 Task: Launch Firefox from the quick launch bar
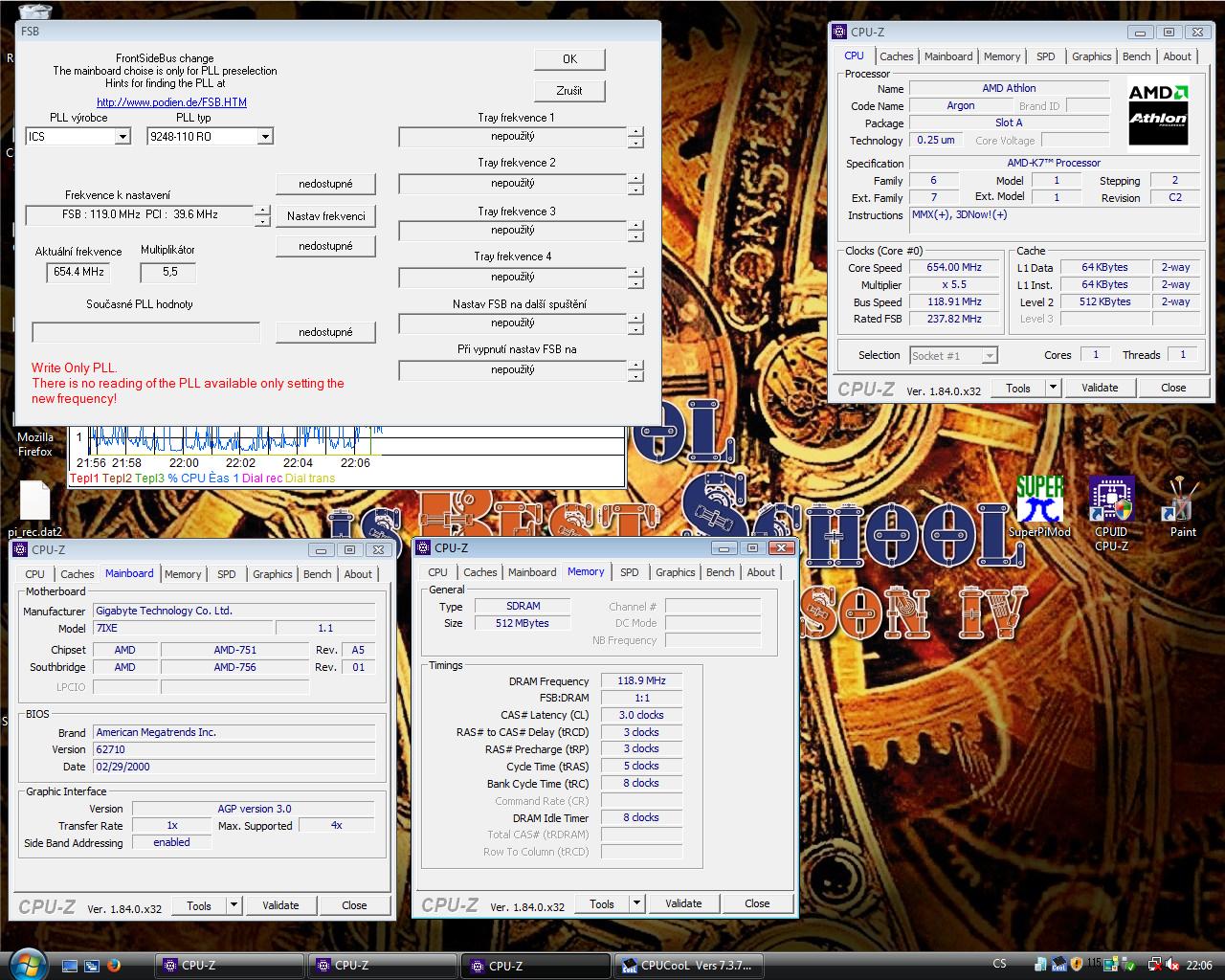point(114,966)
